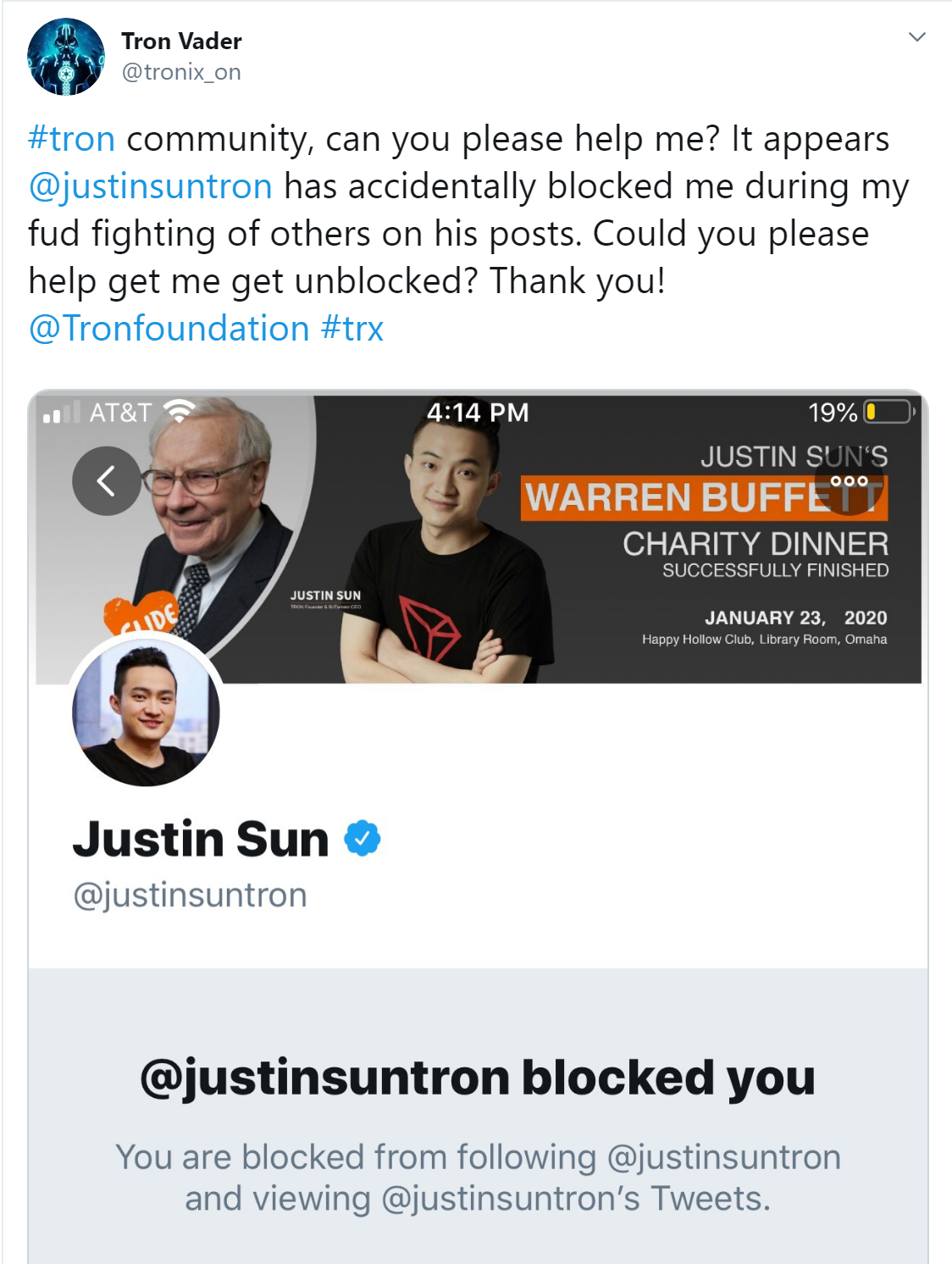Click Tron Vader's profile avatar
The width and height of the screenshot is (952, 1264).
pos(66,57)
